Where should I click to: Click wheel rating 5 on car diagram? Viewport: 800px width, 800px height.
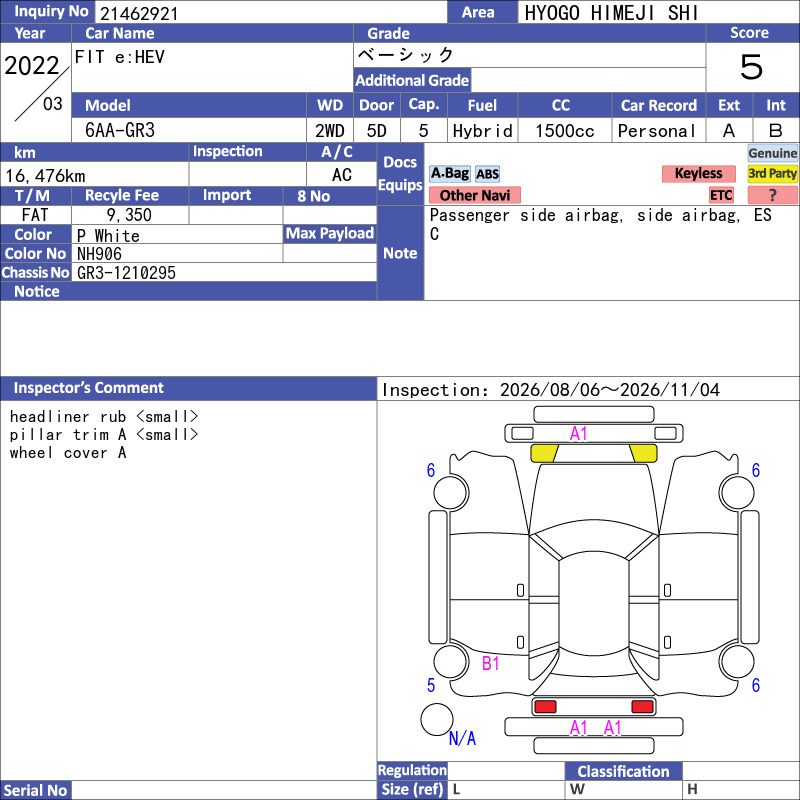pyautogui.click(x=431, y=685)
